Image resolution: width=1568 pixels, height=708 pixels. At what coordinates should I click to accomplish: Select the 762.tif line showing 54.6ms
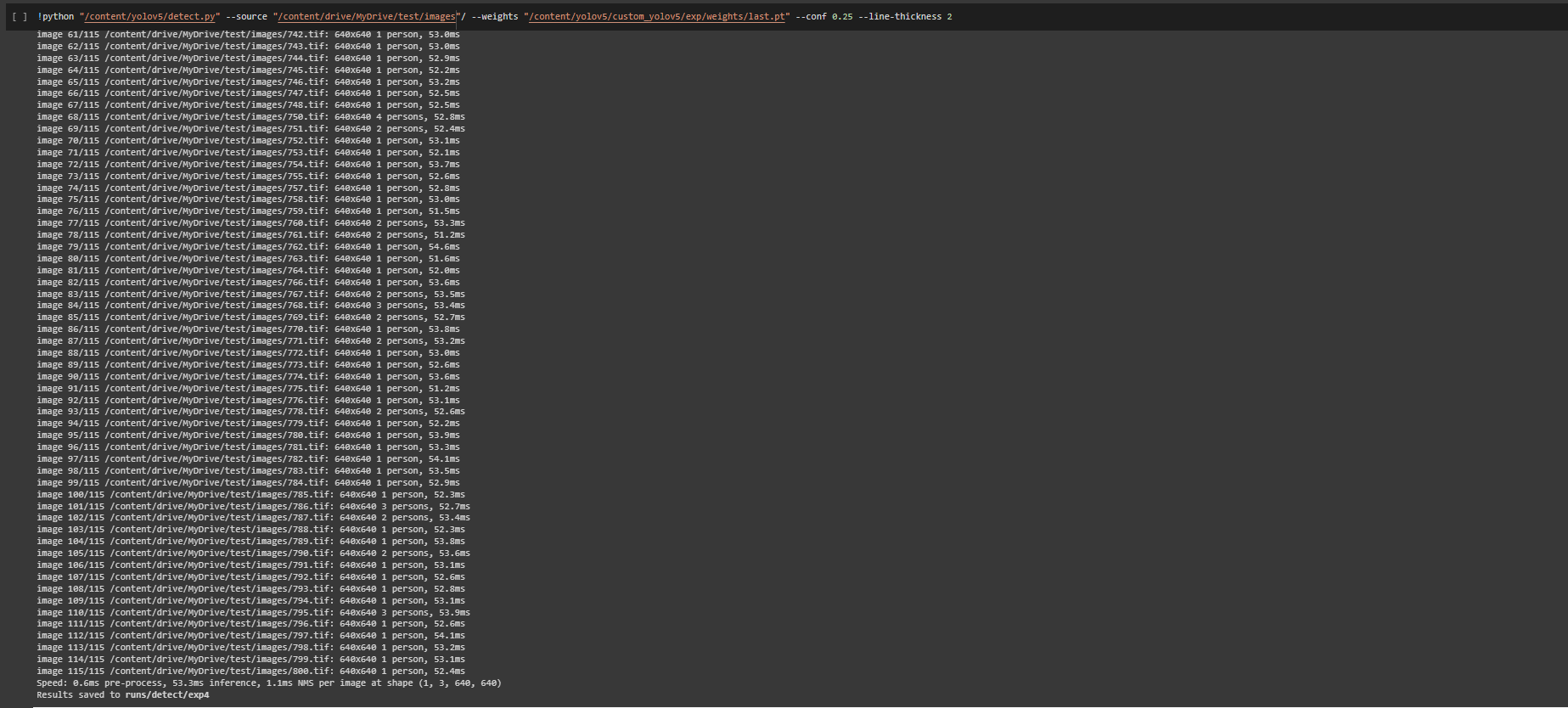[248, 247]
